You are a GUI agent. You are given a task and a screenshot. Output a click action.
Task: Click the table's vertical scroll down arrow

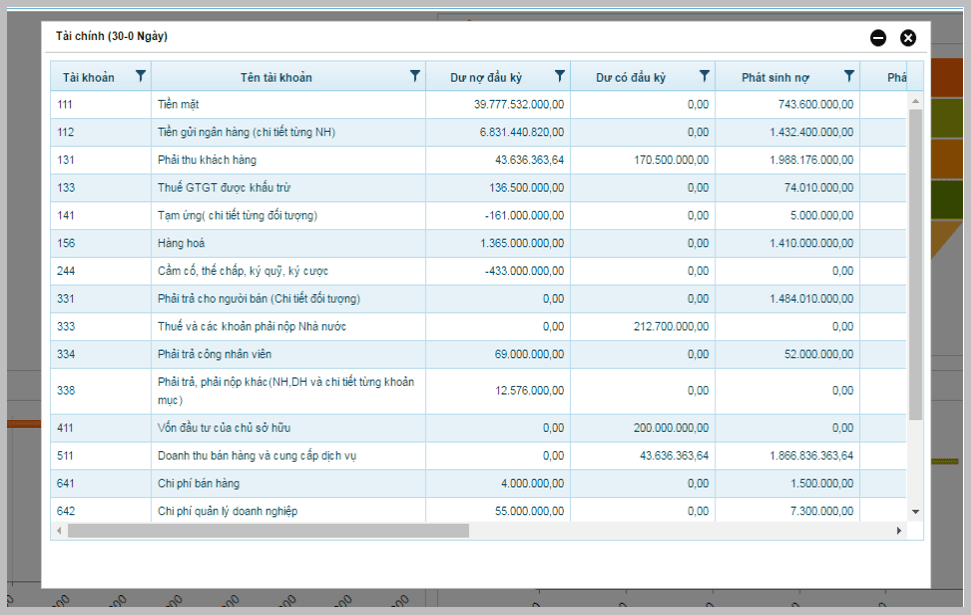(915, 512)
